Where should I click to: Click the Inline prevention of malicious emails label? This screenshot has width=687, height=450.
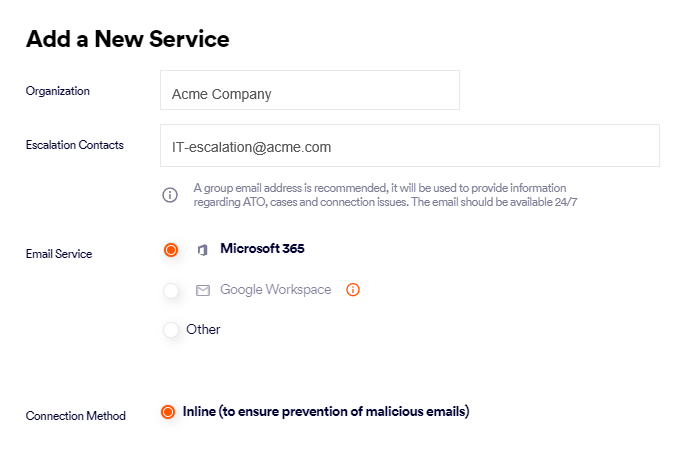coord(326,411)
